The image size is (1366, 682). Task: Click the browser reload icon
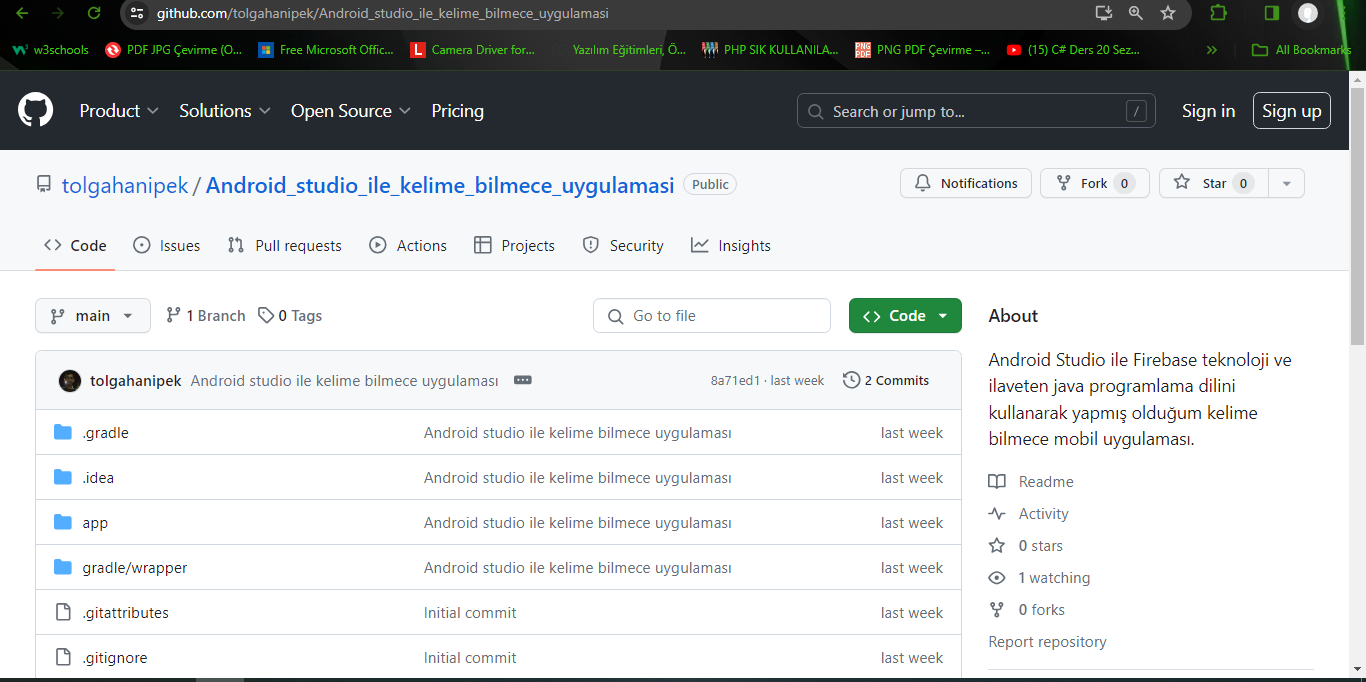pyautogui.click(x=94, y=13)
